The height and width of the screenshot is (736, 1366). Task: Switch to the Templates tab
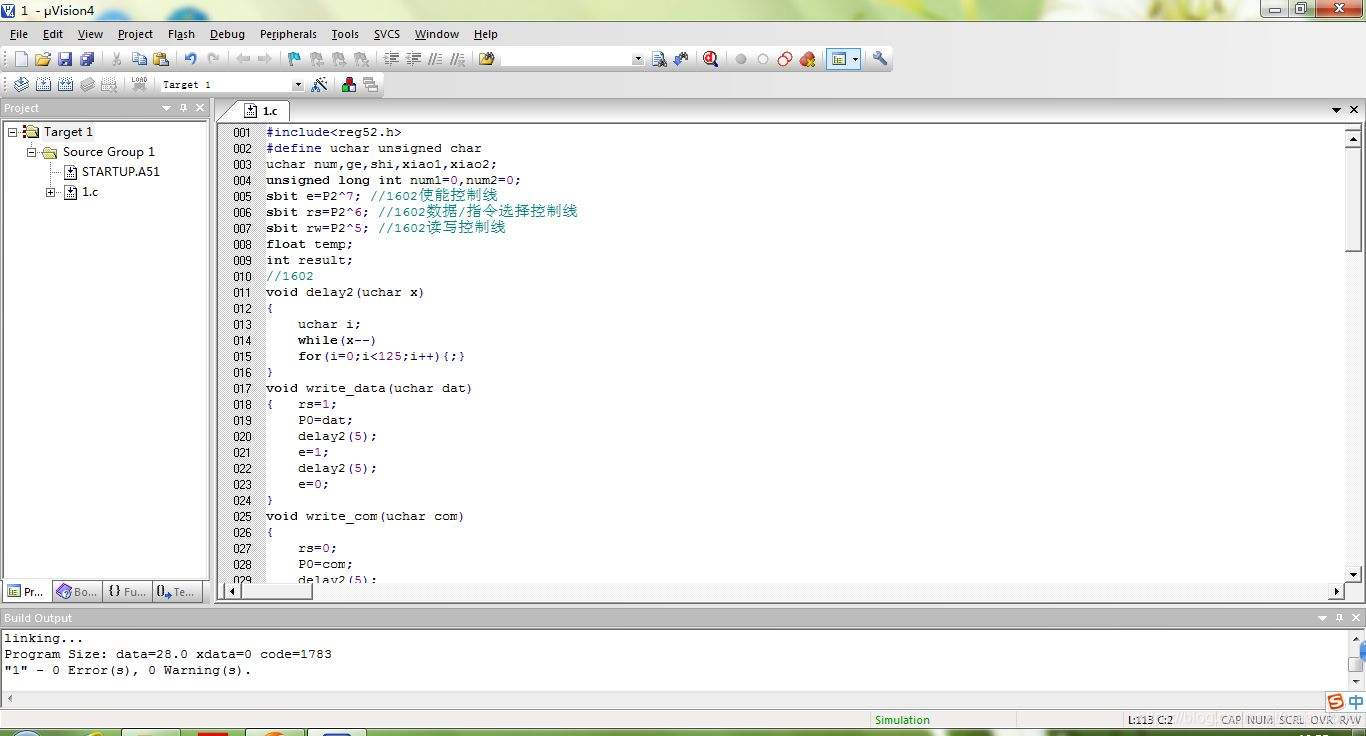176,592
